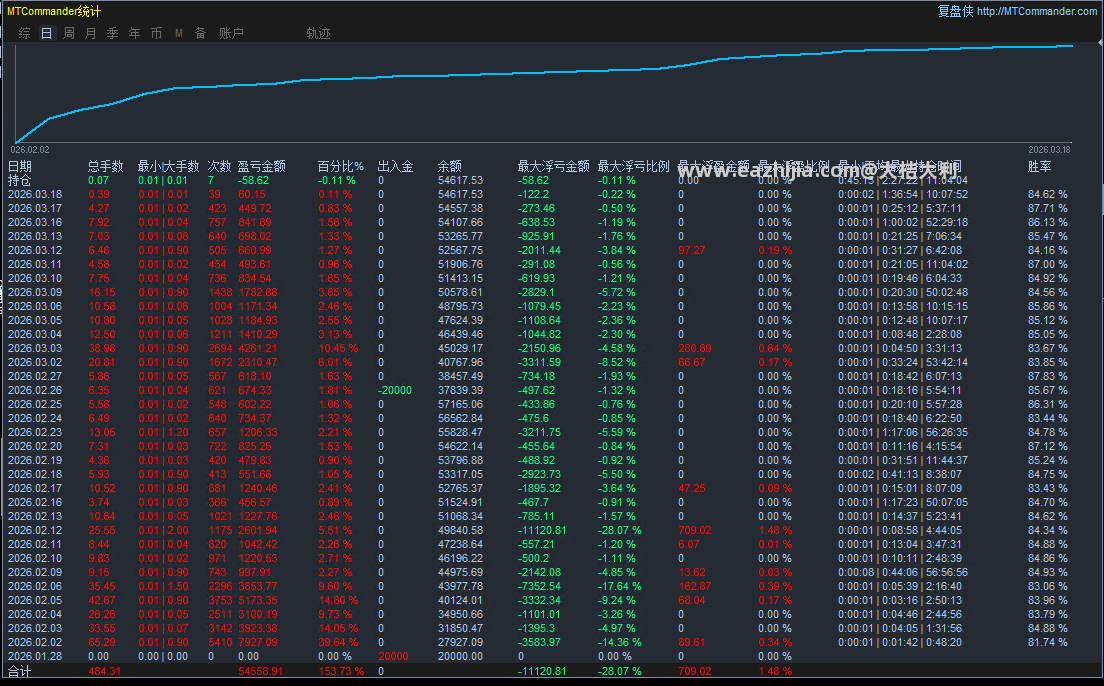Click the 日期 column header
The width and height of the screenshot is (1104, 686).
click(x=20, y=166)
